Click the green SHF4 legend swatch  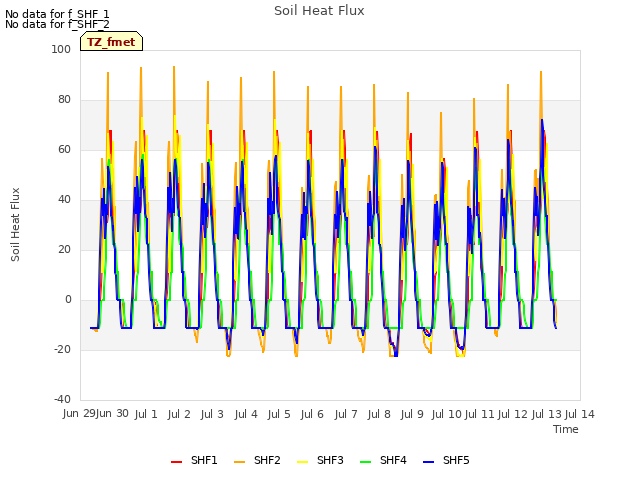[365, 462]
